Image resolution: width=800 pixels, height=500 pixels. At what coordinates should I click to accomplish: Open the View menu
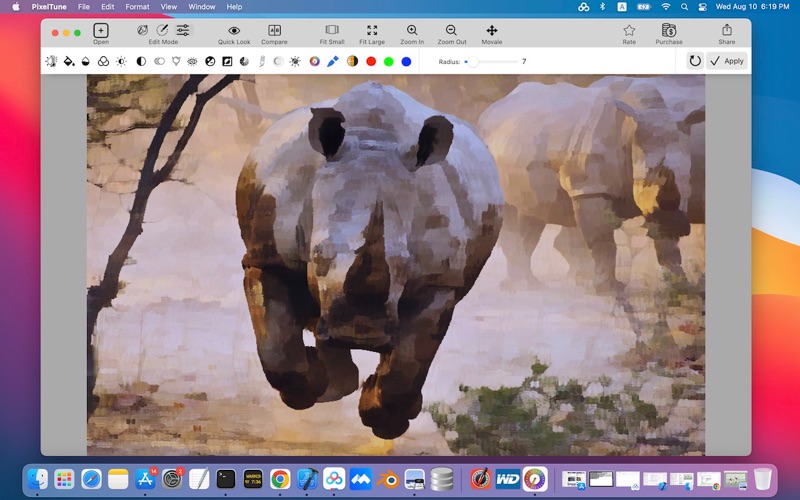169,7
